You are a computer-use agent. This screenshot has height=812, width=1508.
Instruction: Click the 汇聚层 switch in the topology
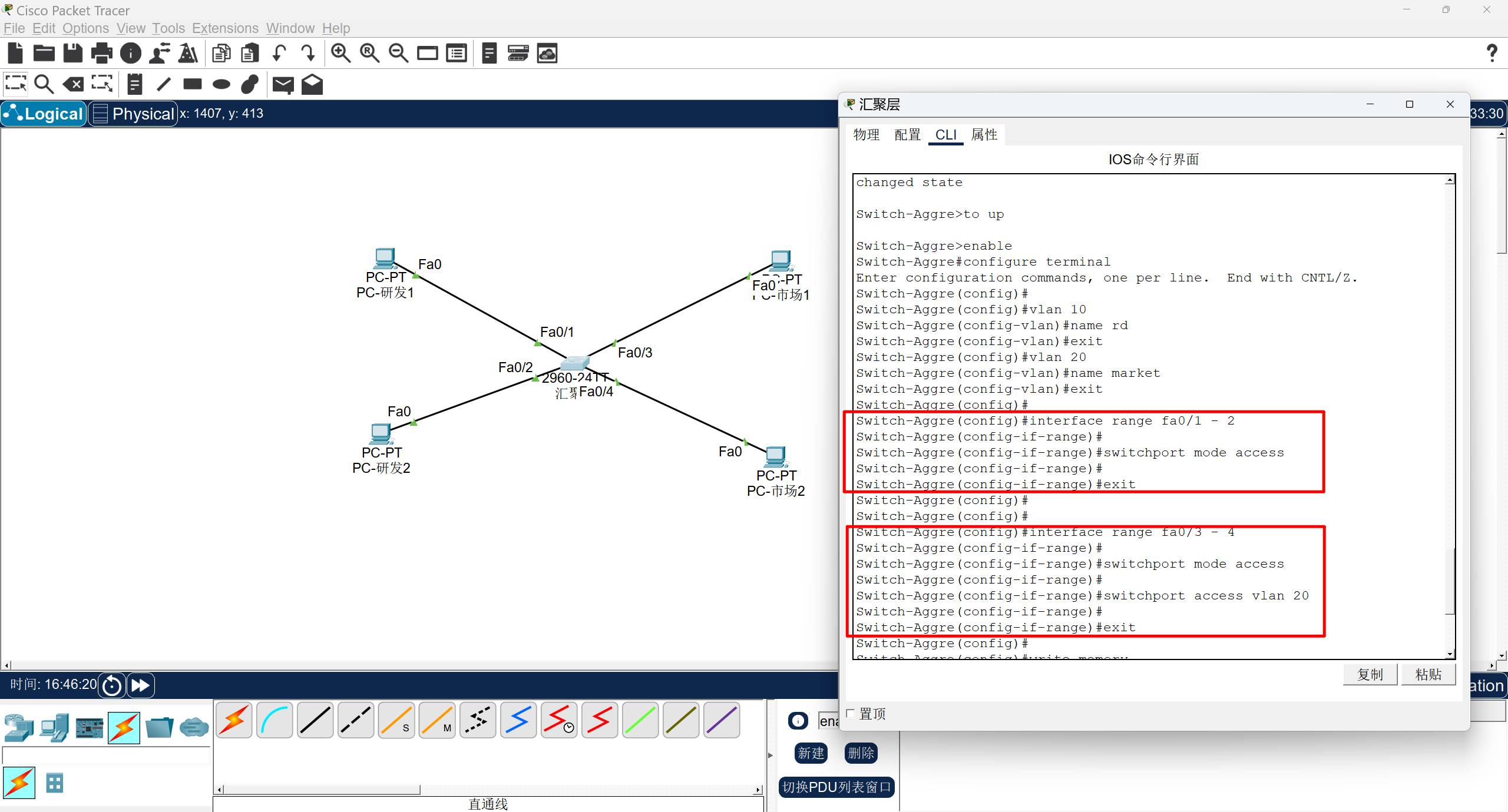click(575, 363)
